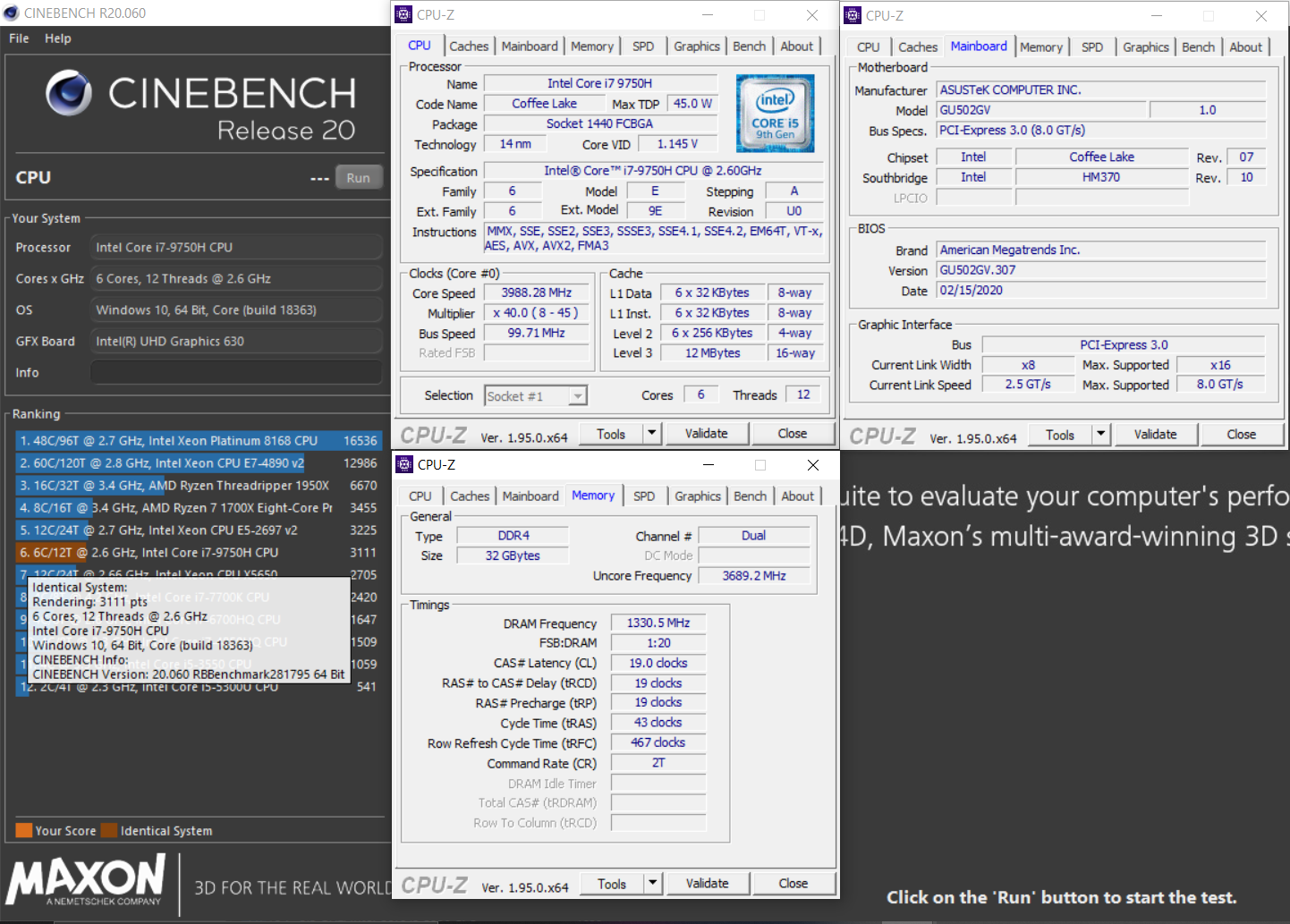Open the Cinebench File menu
Image resolution: width=1290 pixels, height=924 pixels.
(19, 38)
